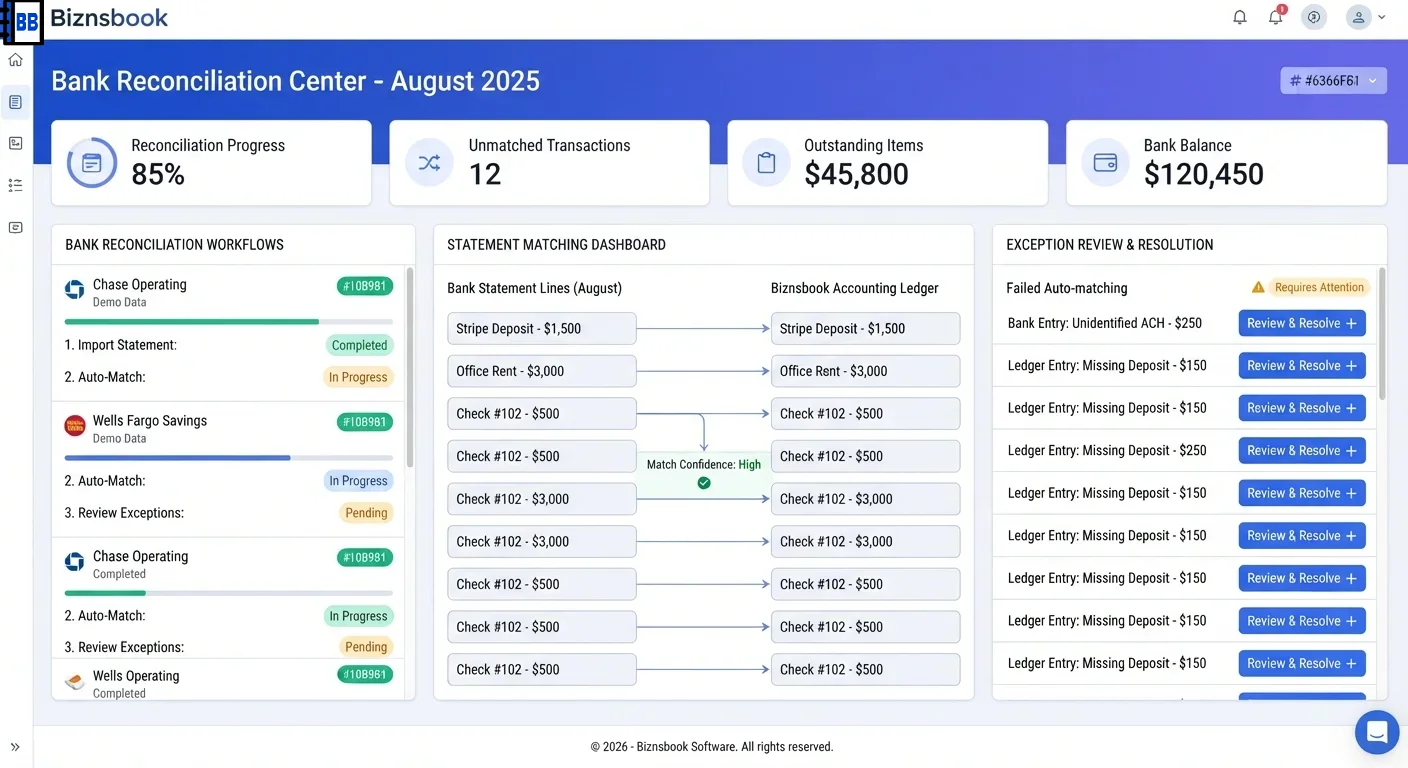1408x768 pixels.
Task: Select Stripe Deposit in the Accounting Ledger column
Action: (x=865, y=329)
